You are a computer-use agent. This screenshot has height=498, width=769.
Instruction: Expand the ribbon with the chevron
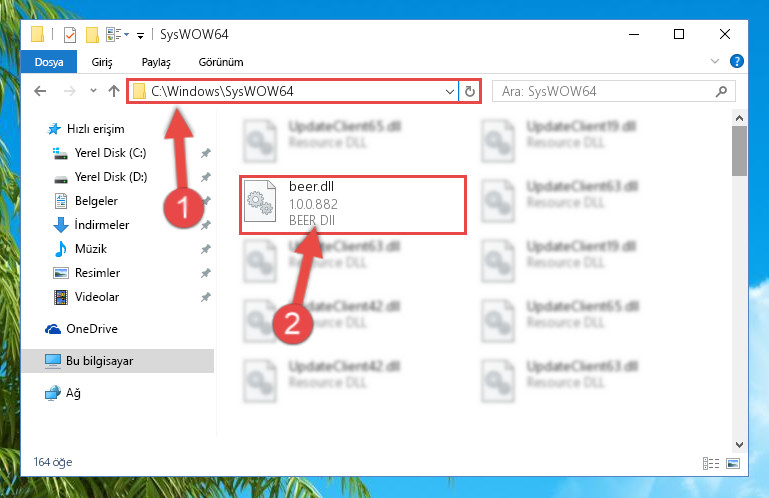(715, 61)
